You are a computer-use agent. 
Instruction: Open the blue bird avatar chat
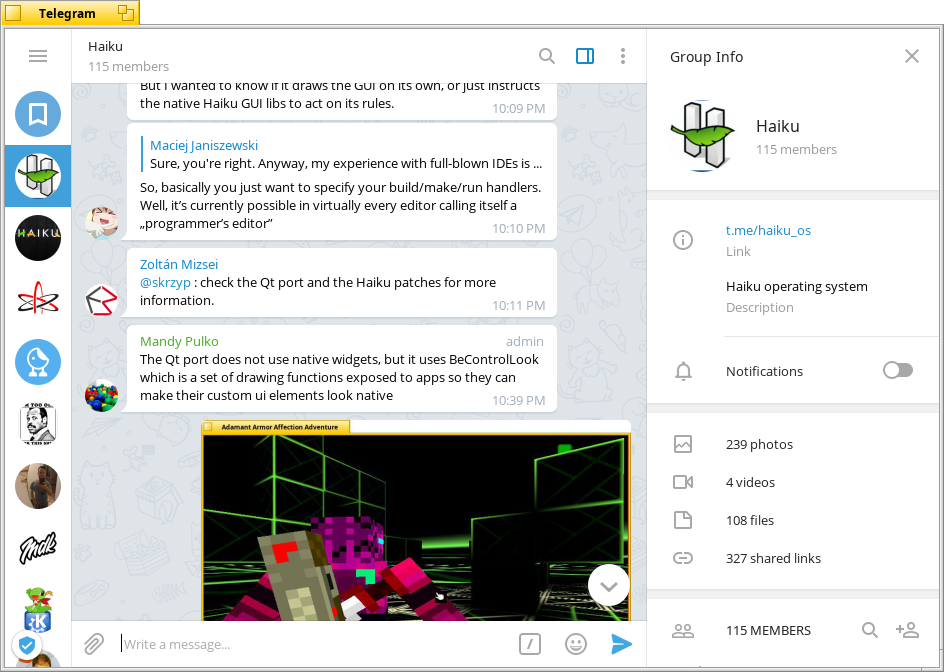point(38,362)
